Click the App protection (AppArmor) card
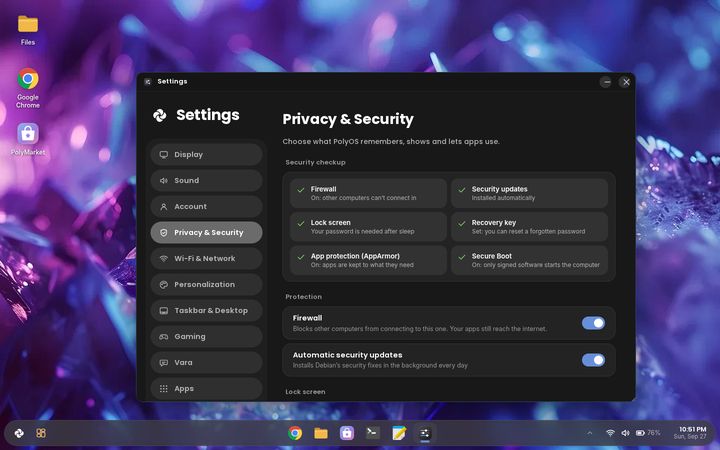The width and height of the screenshot is (720, 450). [368, 260]
